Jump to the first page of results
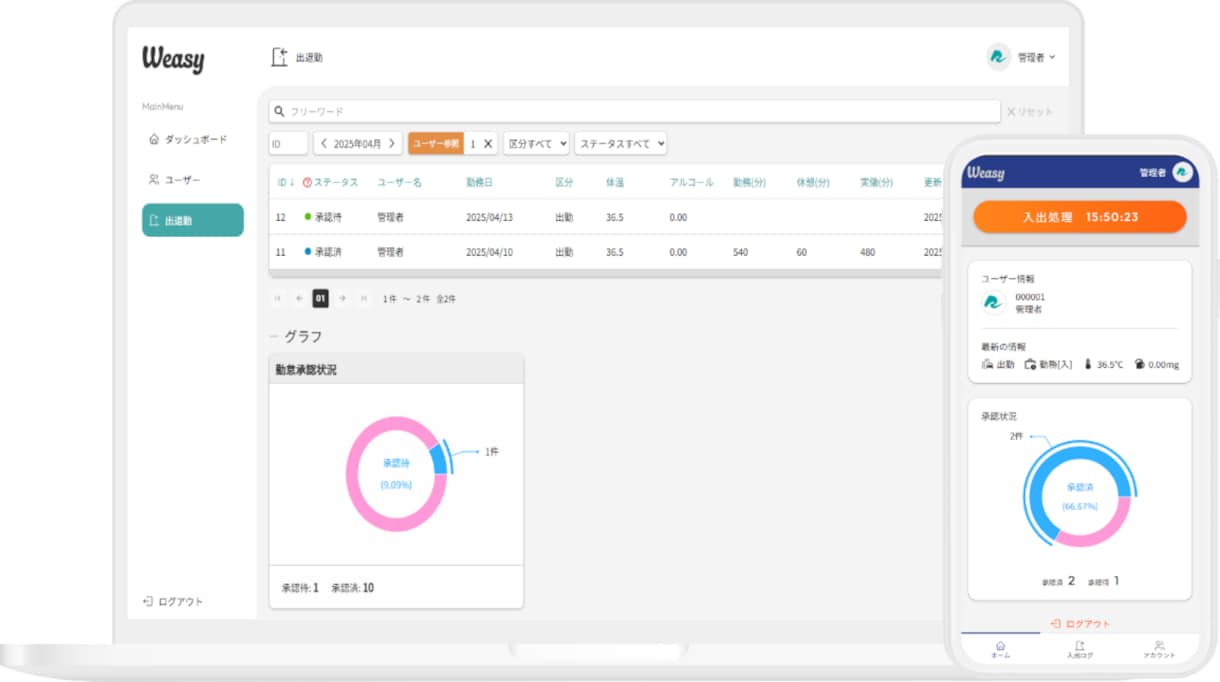 [278, 298]
